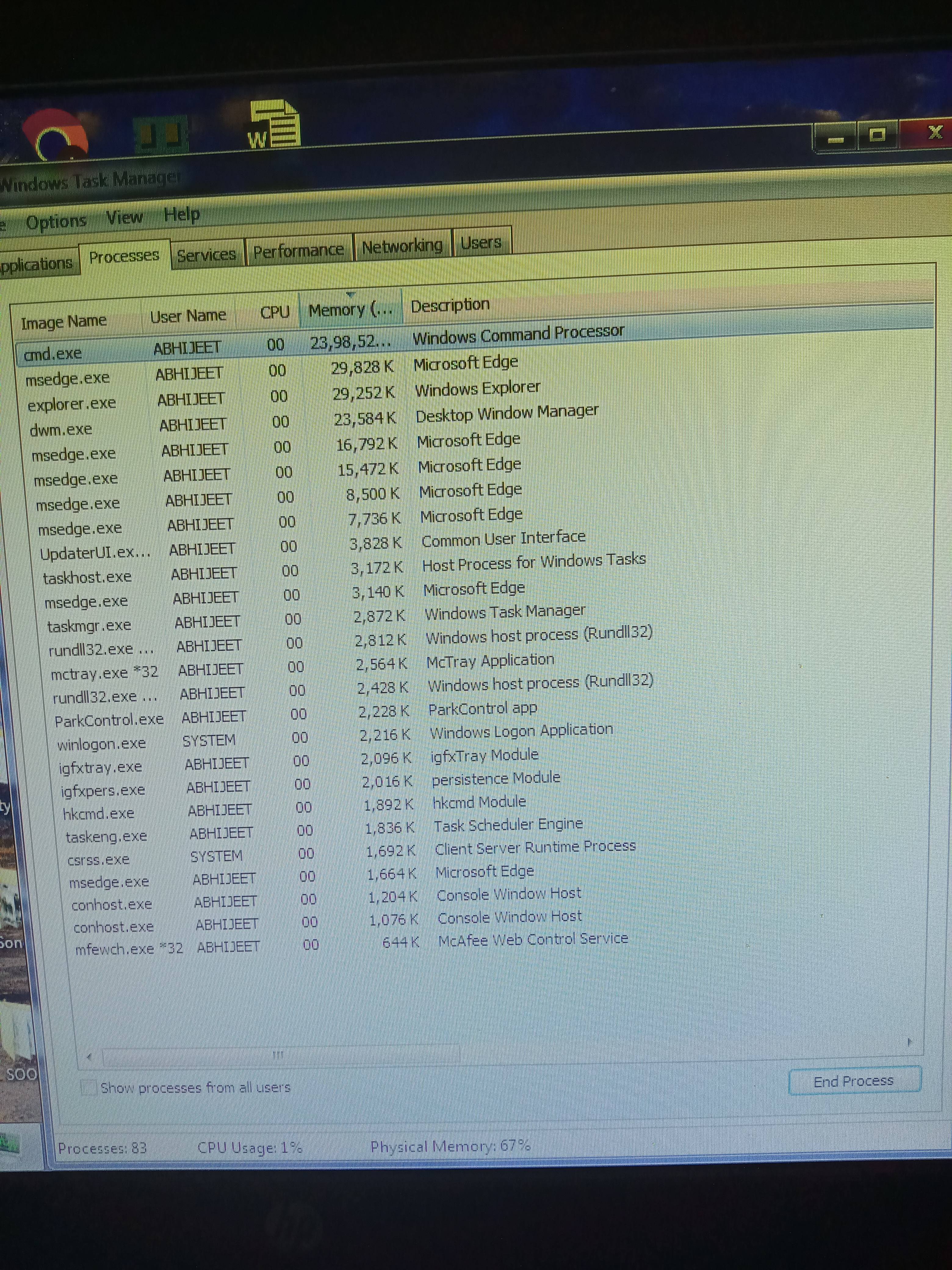Click the Physical Memory: 67% status entry

450,1147
